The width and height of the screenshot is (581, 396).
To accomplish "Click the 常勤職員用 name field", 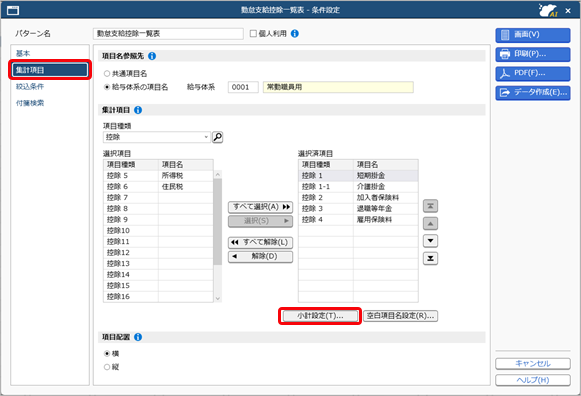I will [338, 87].
